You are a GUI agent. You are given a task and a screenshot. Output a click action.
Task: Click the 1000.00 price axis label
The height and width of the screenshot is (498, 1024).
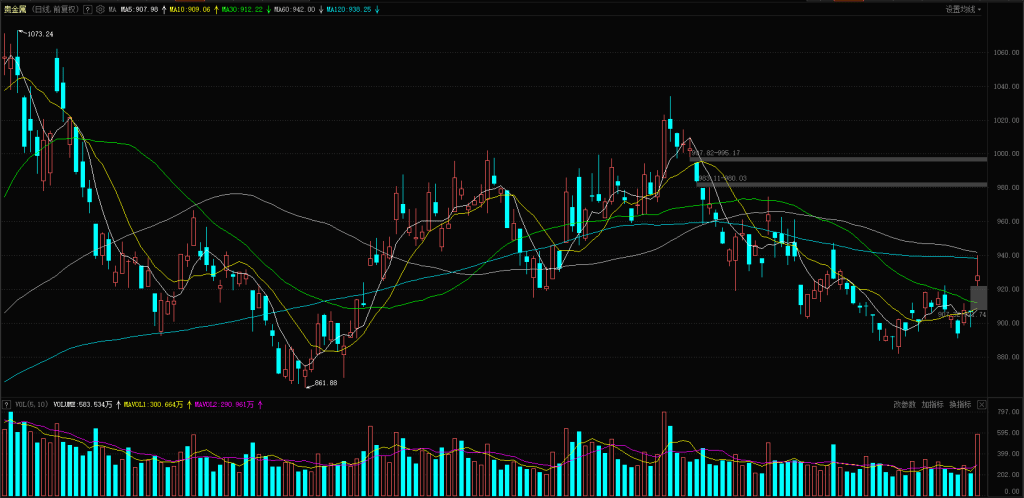pyautogui.click(x=1006, y=154)
